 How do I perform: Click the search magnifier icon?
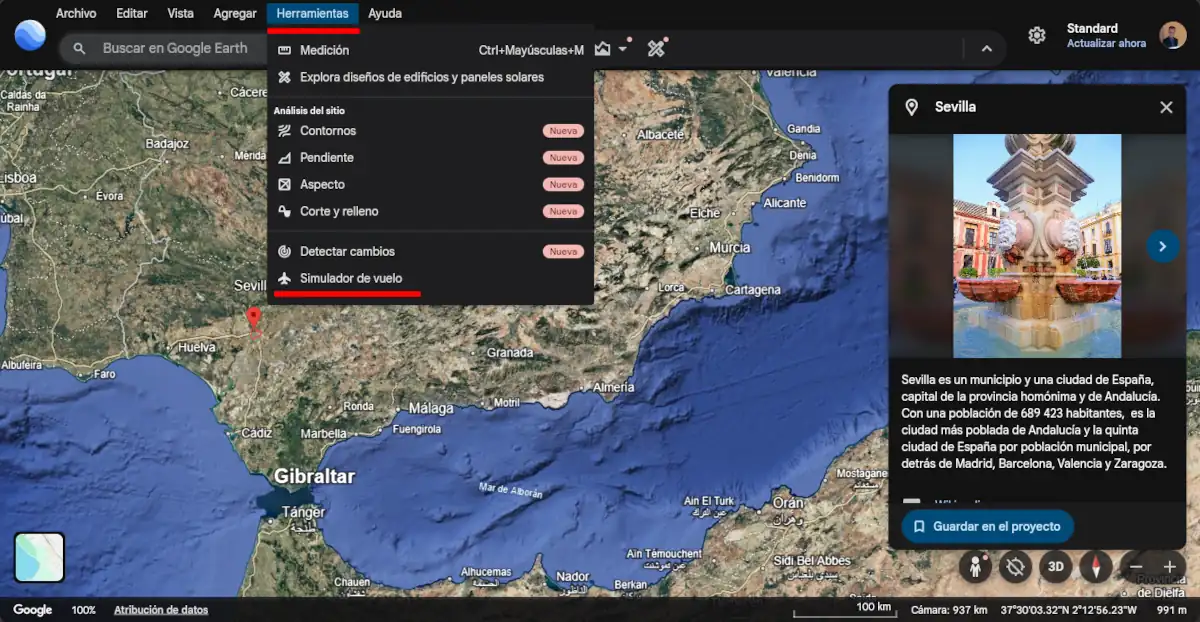[x=80, y=48]
